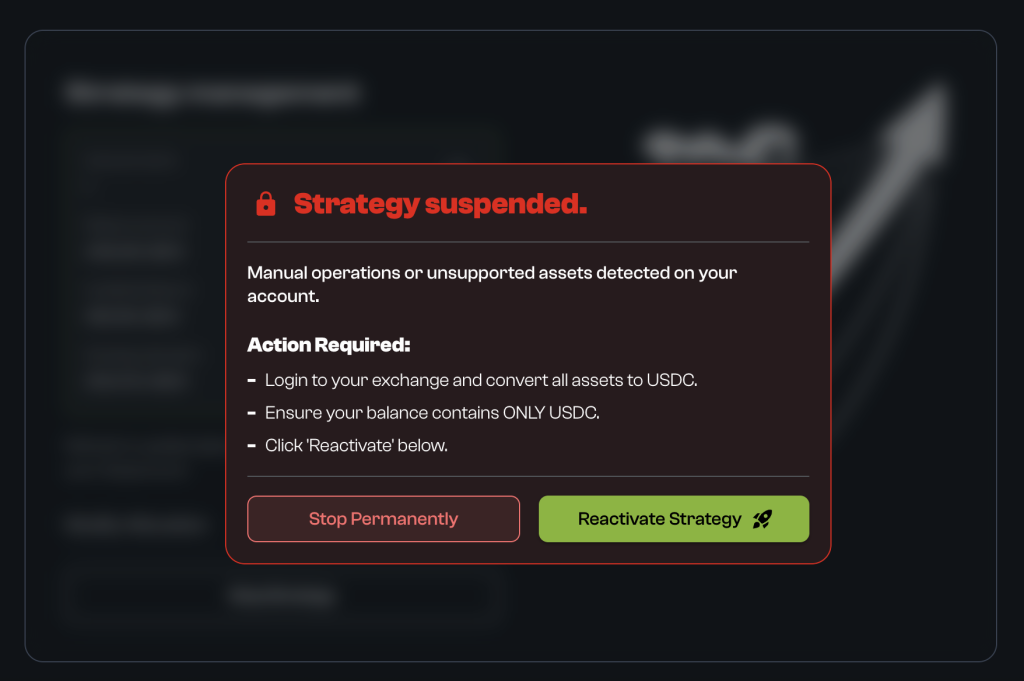Click the red lock icon
This screenshot has height=681, width=1024.
tap(266, 204)
